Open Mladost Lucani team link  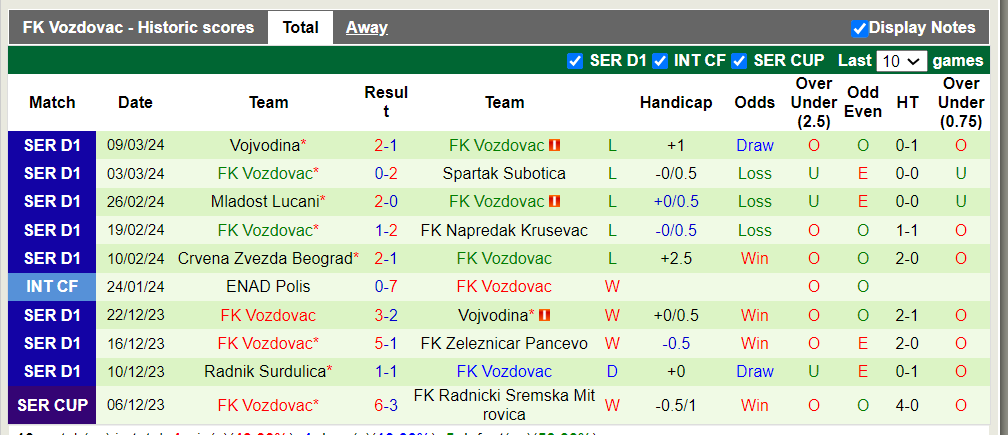point(264,202)
